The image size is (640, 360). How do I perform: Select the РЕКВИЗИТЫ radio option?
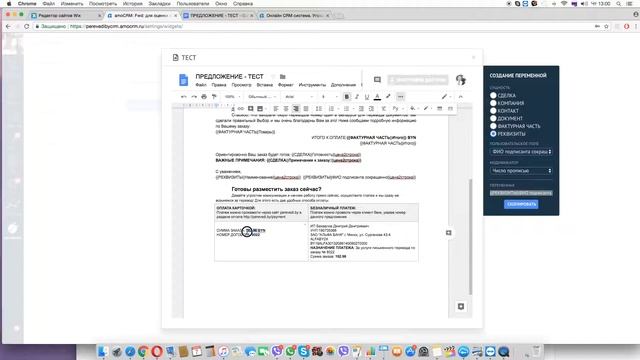click(x=493, y=133)
